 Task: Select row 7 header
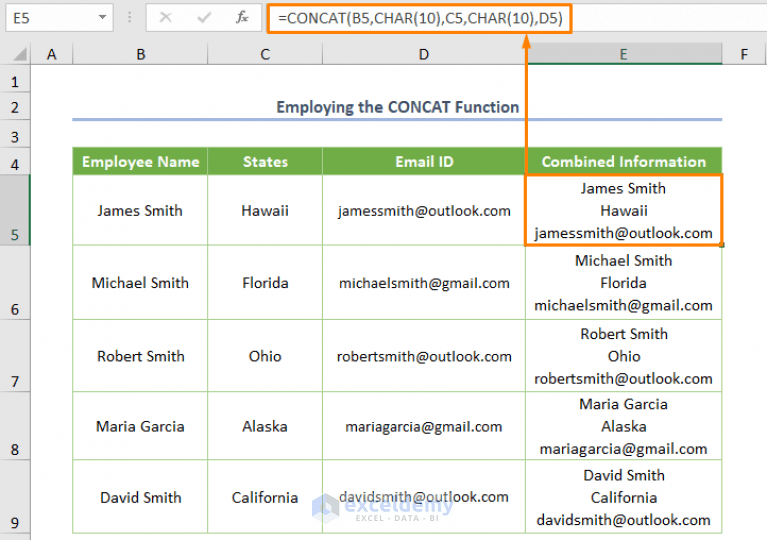point(15,356)
